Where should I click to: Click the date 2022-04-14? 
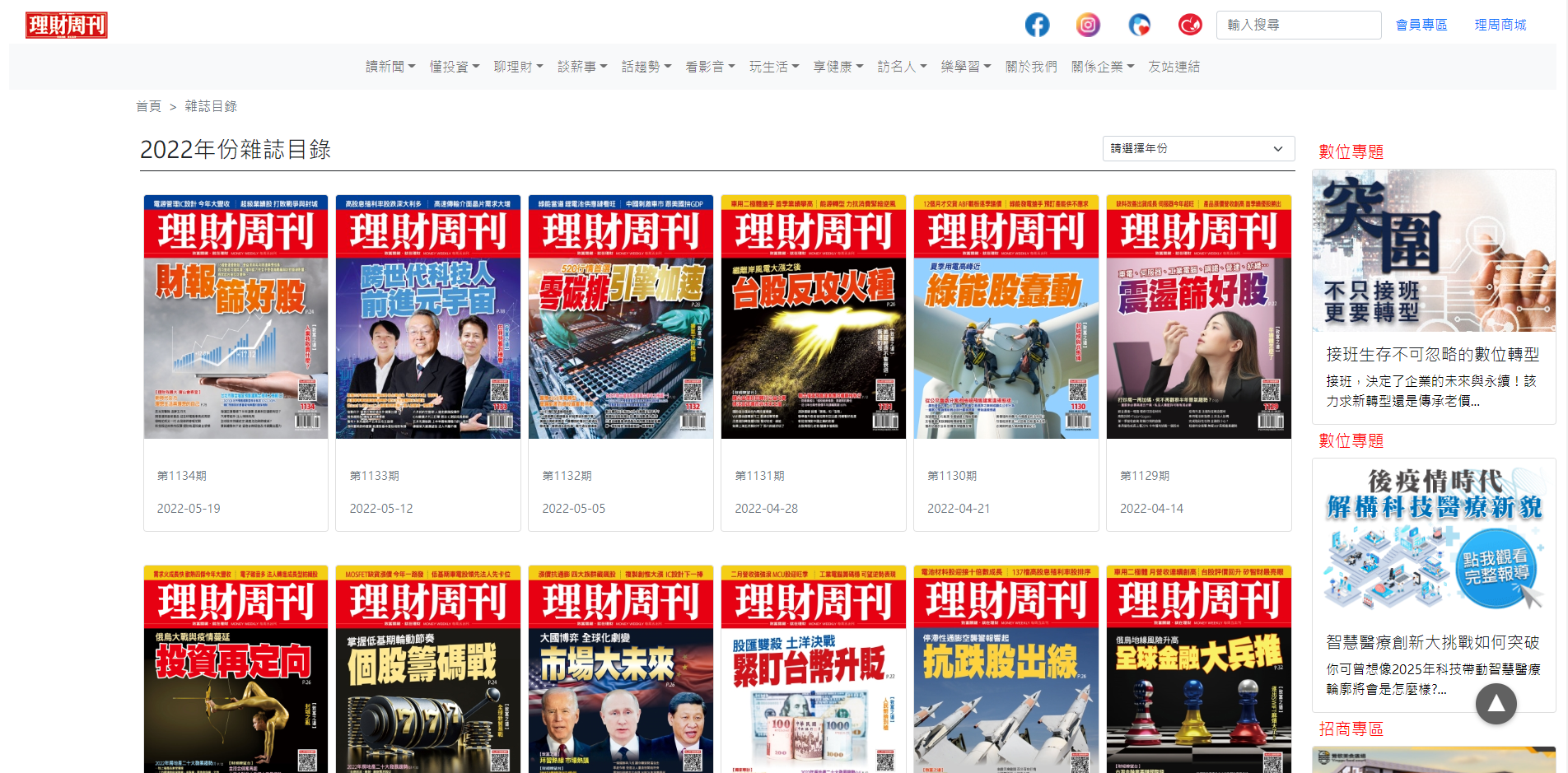click(x=1152, y=509)
